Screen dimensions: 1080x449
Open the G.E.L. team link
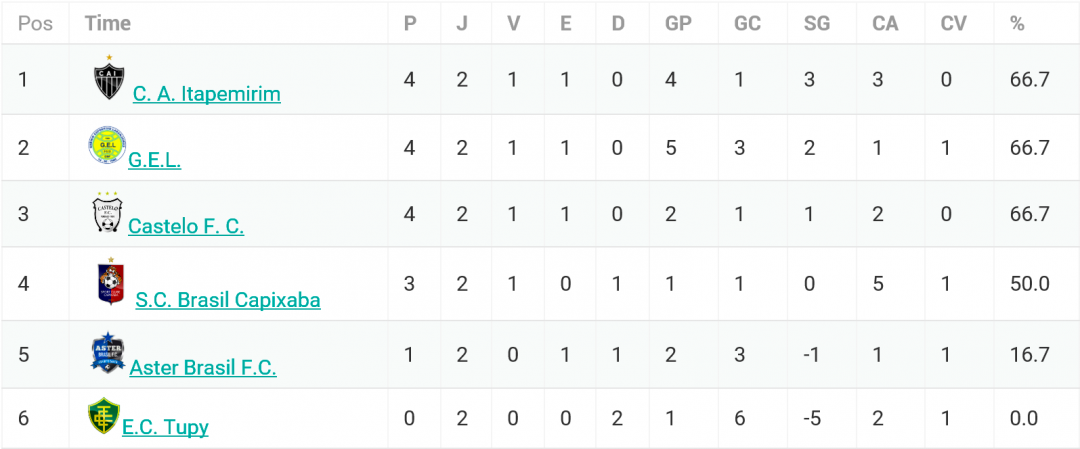click(155, 160)
